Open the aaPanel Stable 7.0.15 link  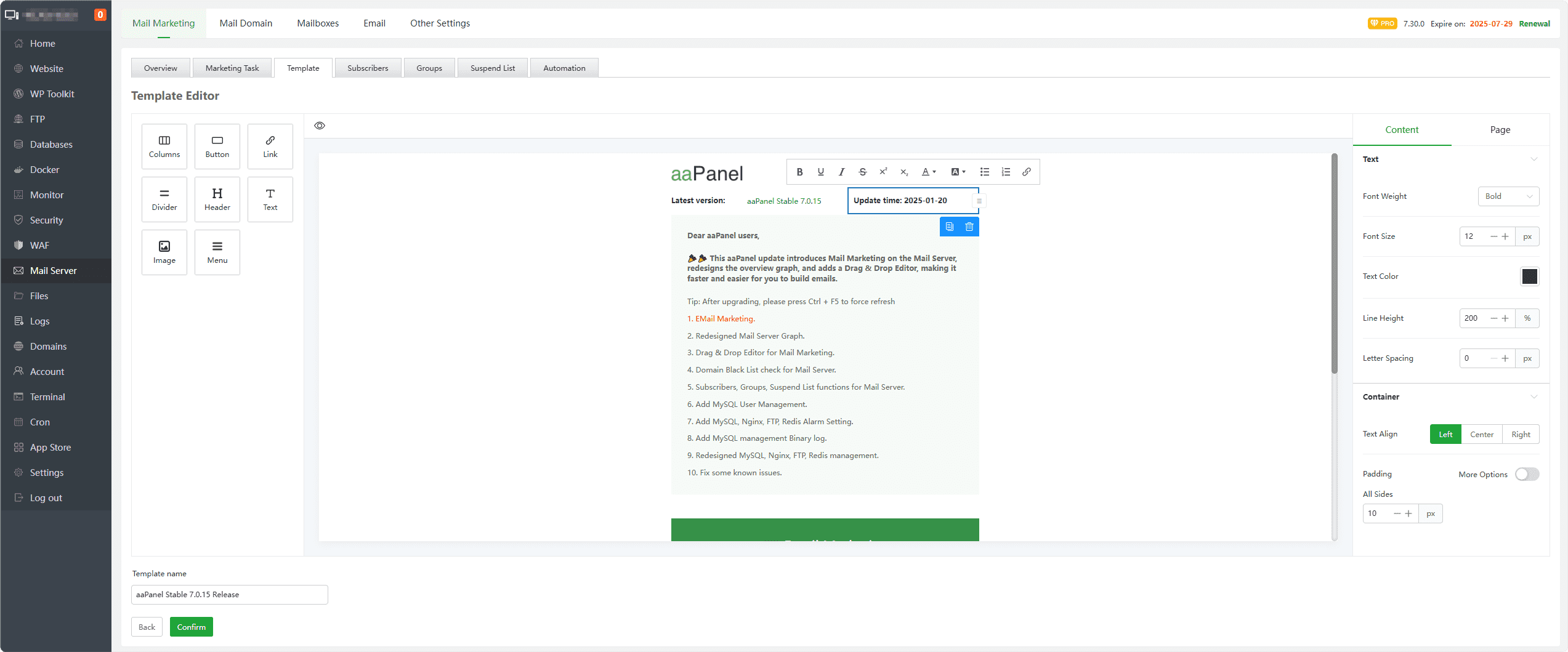pos(784,201)
